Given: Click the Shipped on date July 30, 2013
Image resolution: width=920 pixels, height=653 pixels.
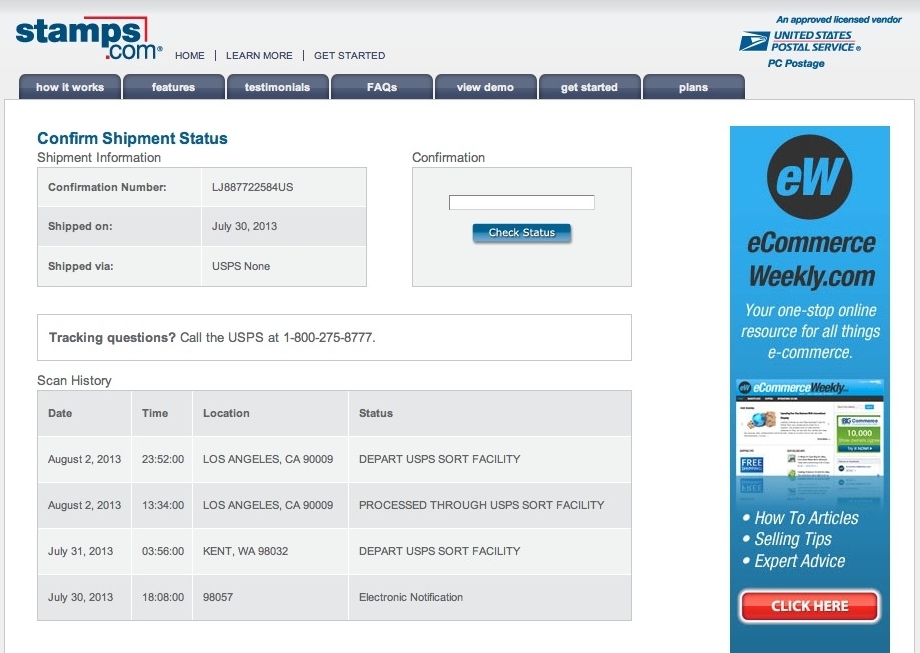Looking at the screenshot, I should (244, 226).
